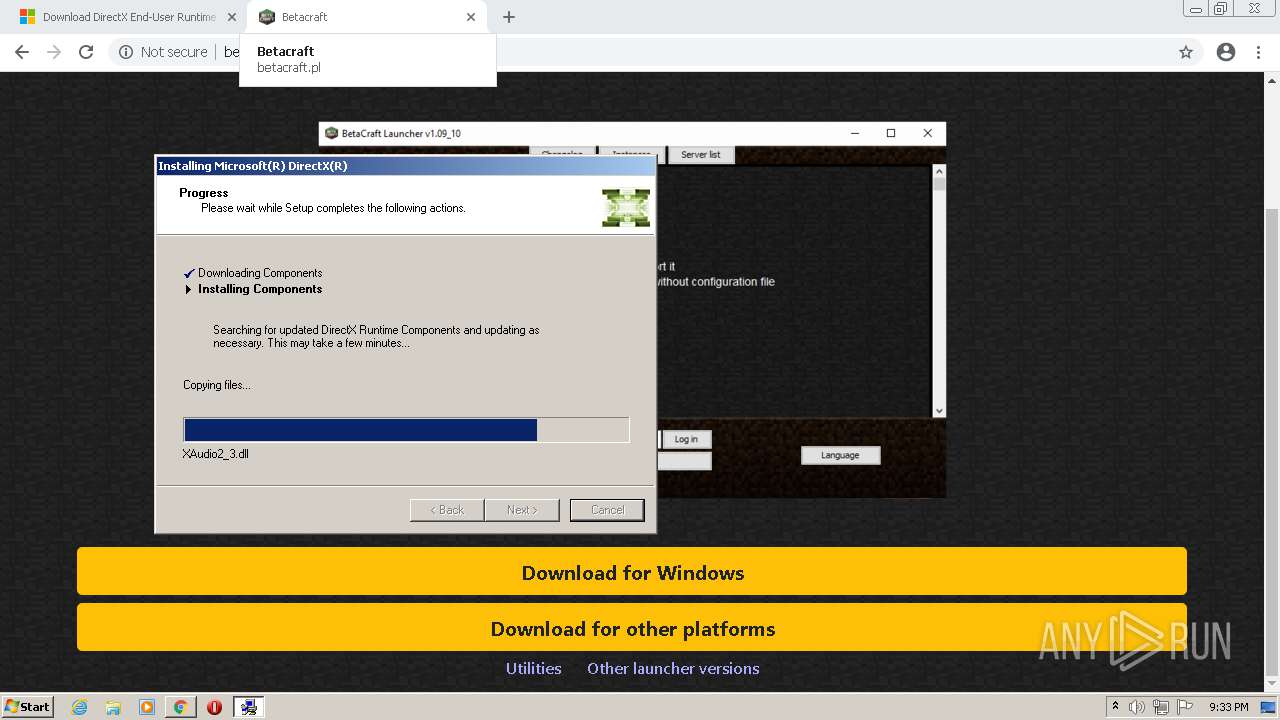This screenshot has width=1280, height=720.
Task: Switch to Chrome from the taskbar
Action: coord(180,707)
